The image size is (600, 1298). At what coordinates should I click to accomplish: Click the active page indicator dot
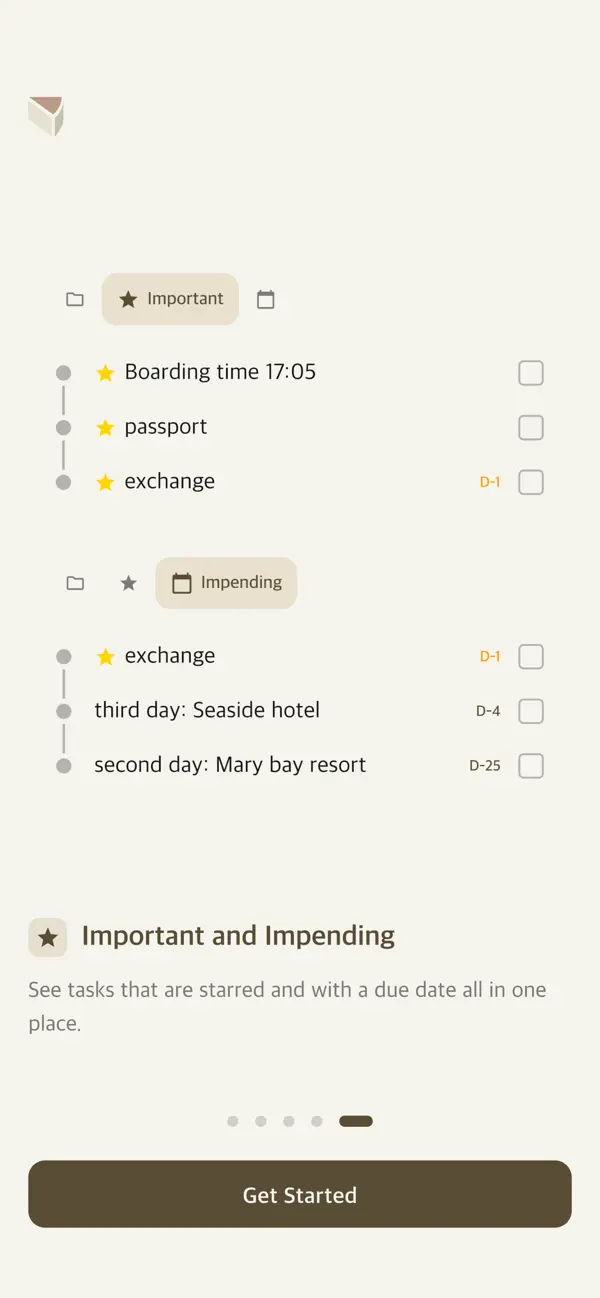pyautogui.click(x=355, y=1121)
